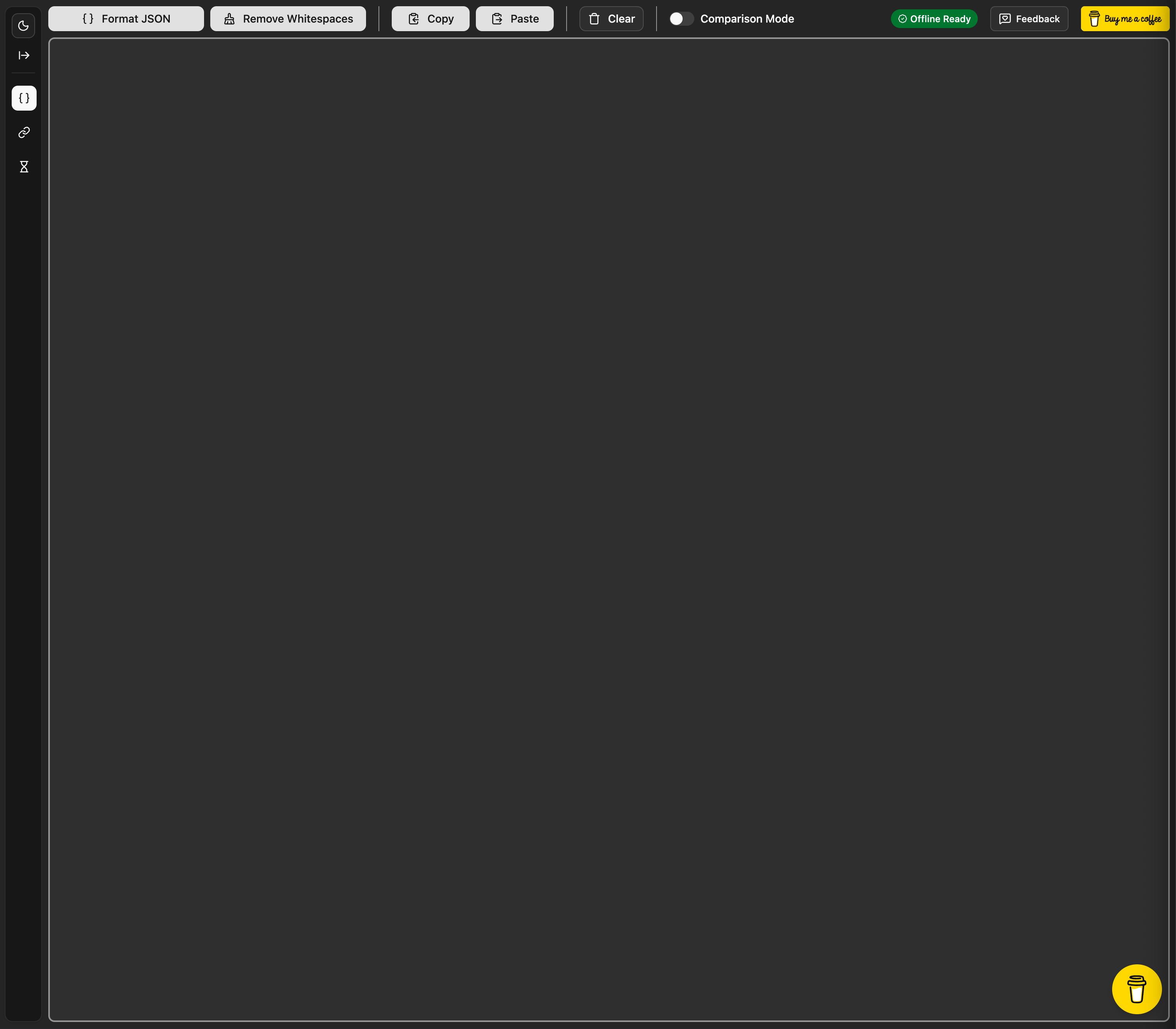This screenshot has width=1176, height=1029.
Task: Select the JSON formatter curly-braces tool
Action: pos(23,98)
